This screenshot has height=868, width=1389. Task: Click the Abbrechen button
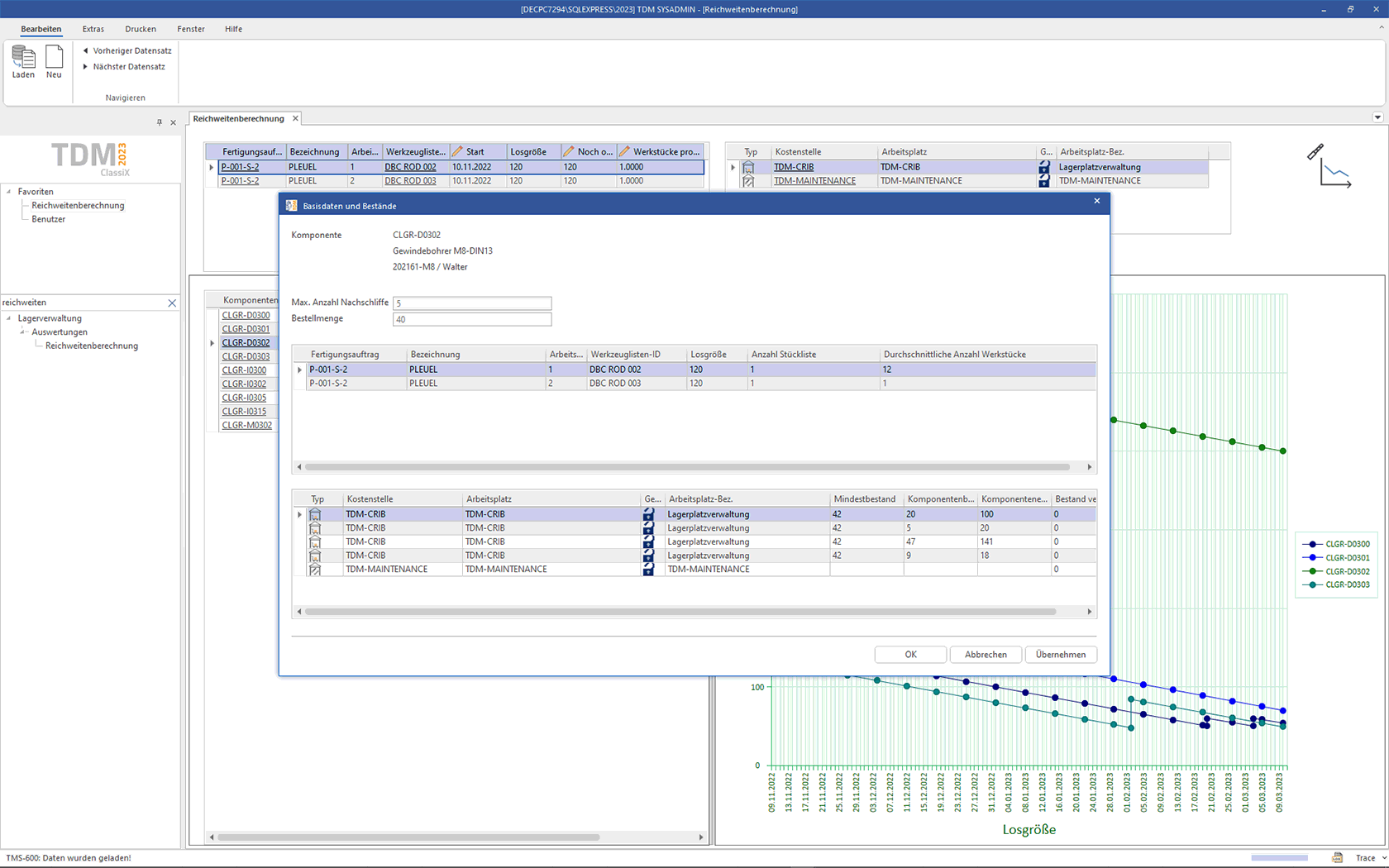click(x=986, y=655)
